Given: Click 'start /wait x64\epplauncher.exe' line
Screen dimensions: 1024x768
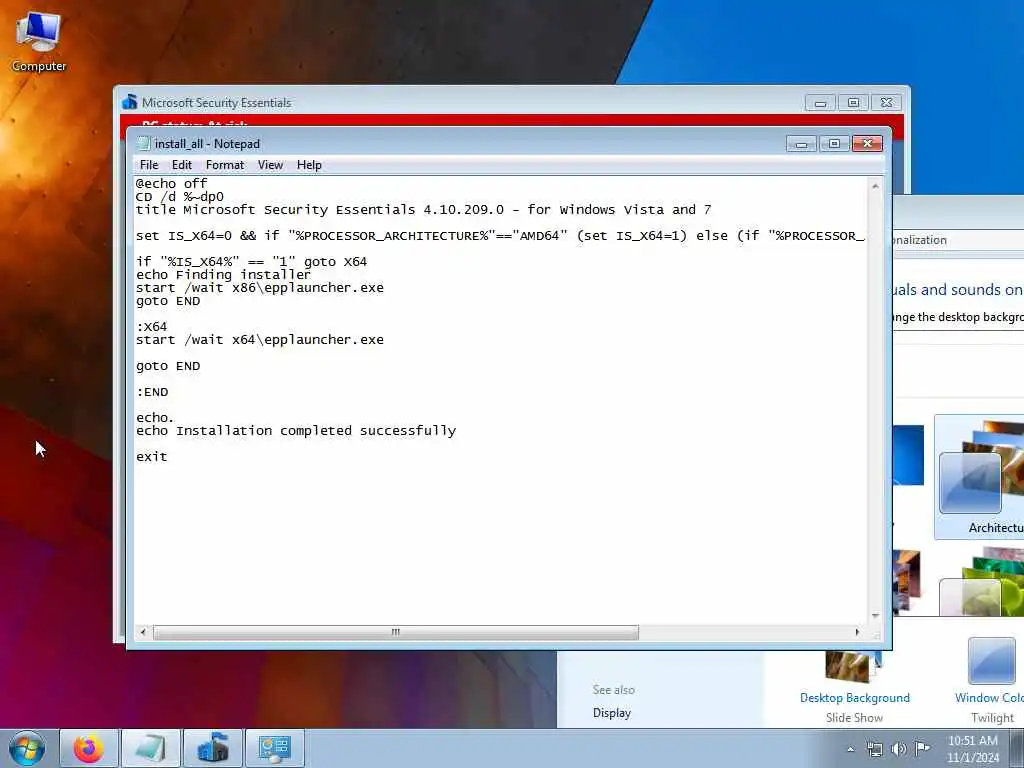Looking at the screenshot, I should point(260,340).
